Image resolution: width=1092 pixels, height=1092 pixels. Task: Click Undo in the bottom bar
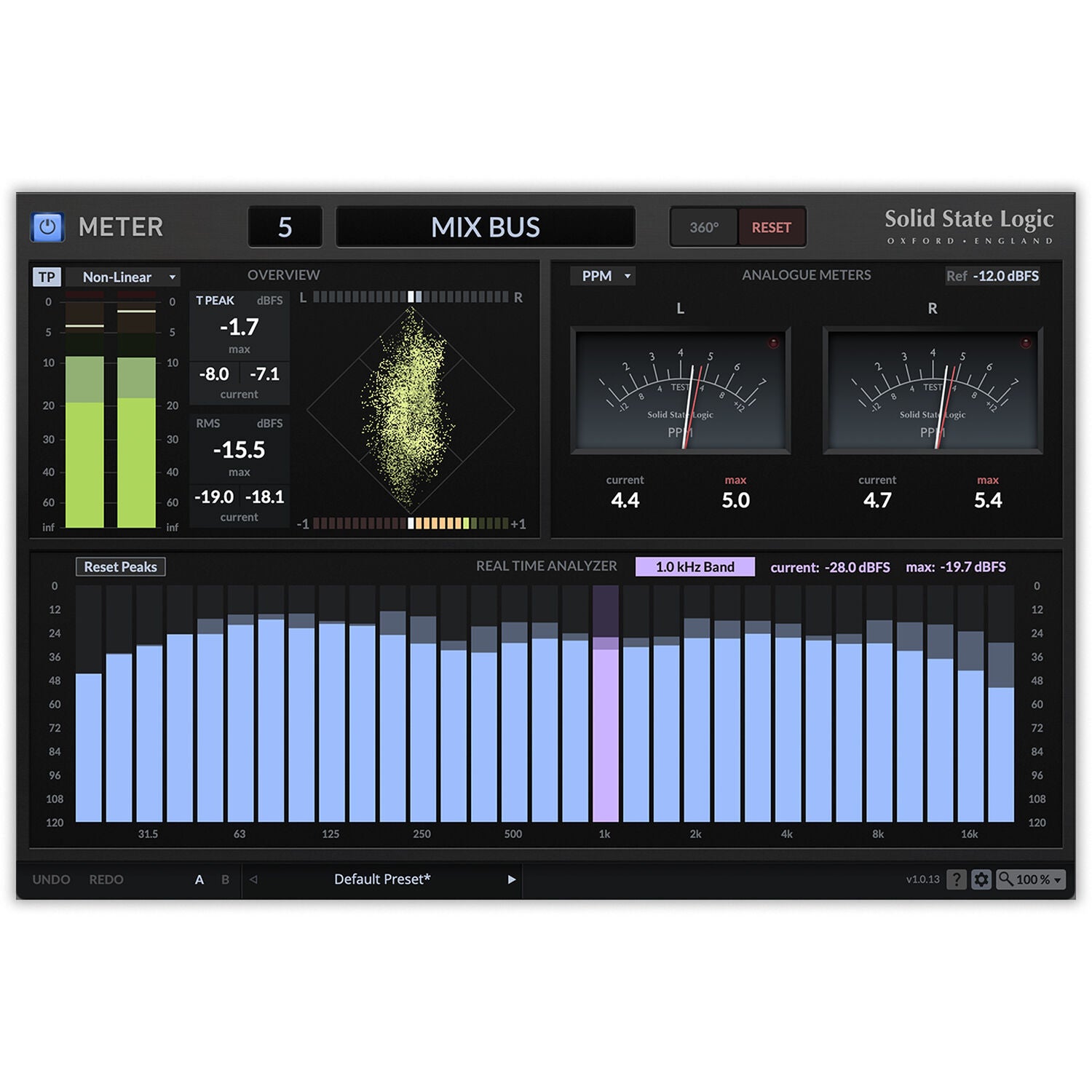point(51,879)
